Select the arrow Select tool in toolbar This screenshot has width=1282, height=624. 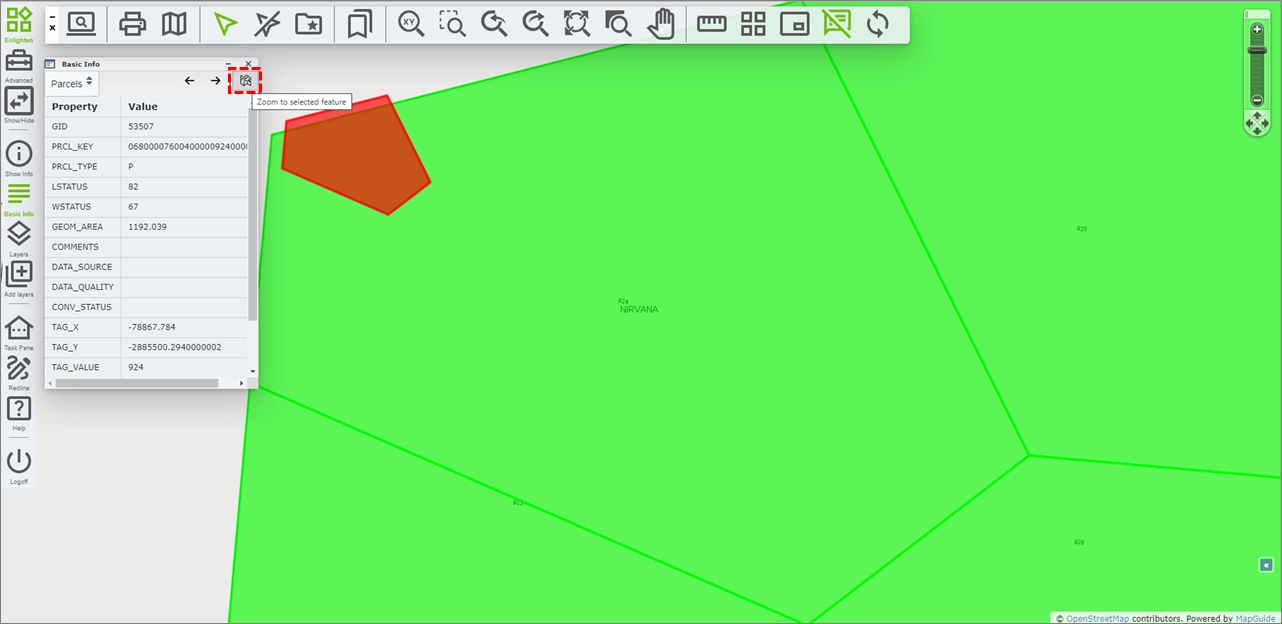pos(226,24)
